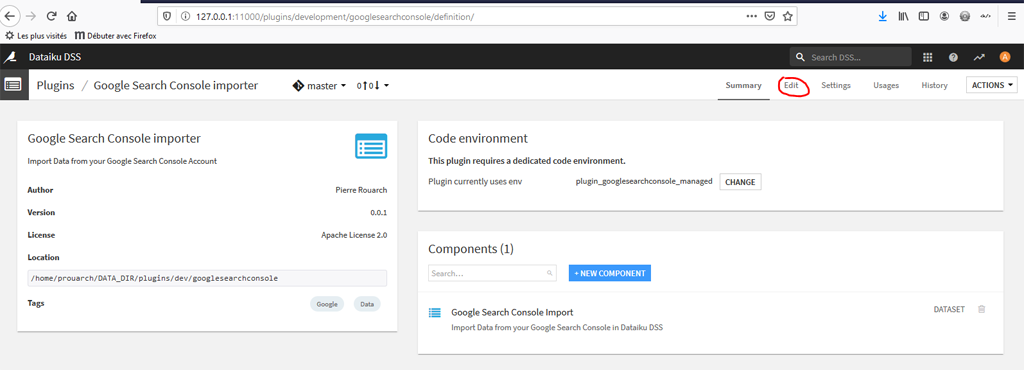1024x370 pixels.
Task: Click CHANGE code environment button
Action: [741, 182]
